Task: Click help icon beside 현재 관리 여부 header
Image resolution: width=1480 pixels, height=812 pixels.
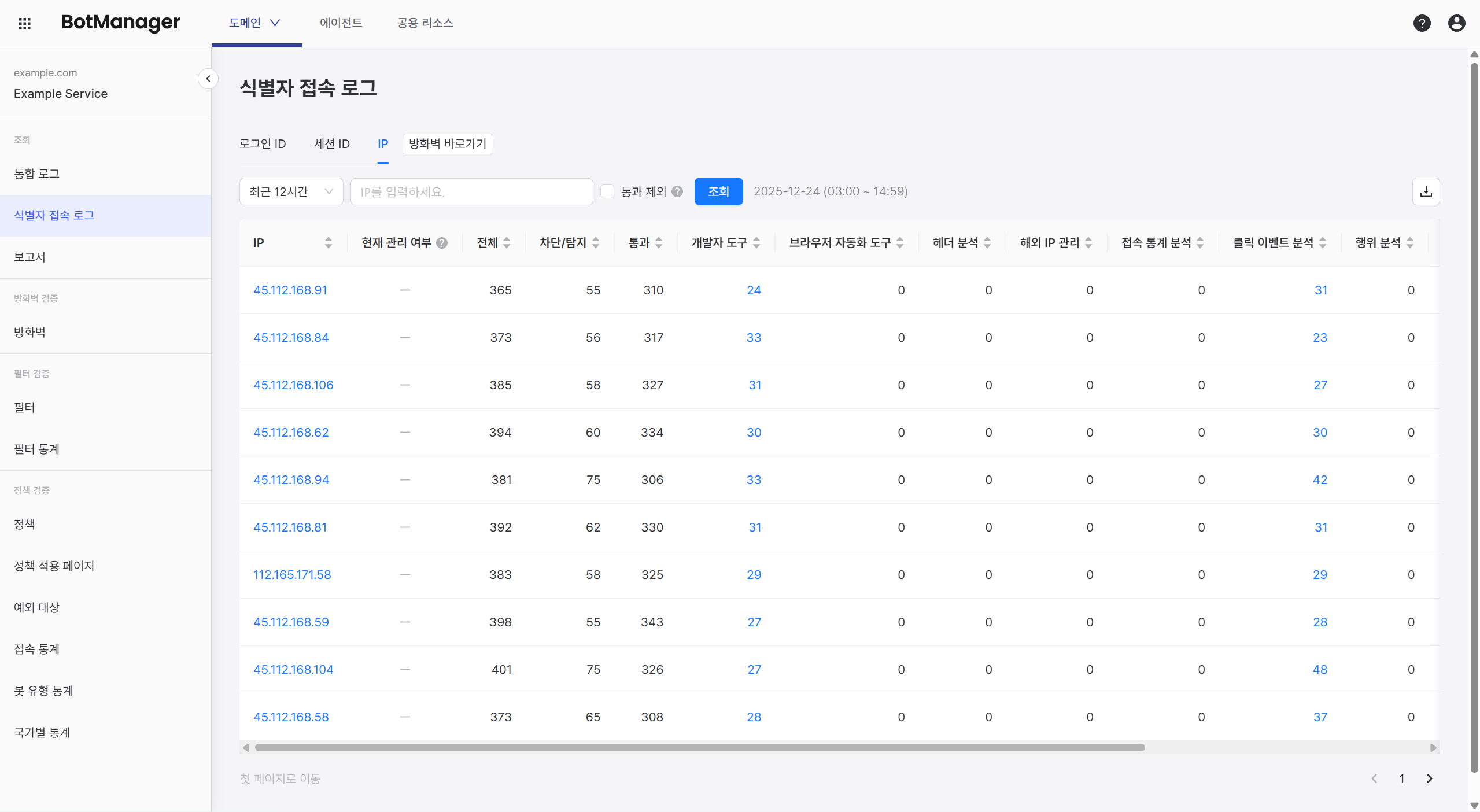Action: [x=442, y=243]
